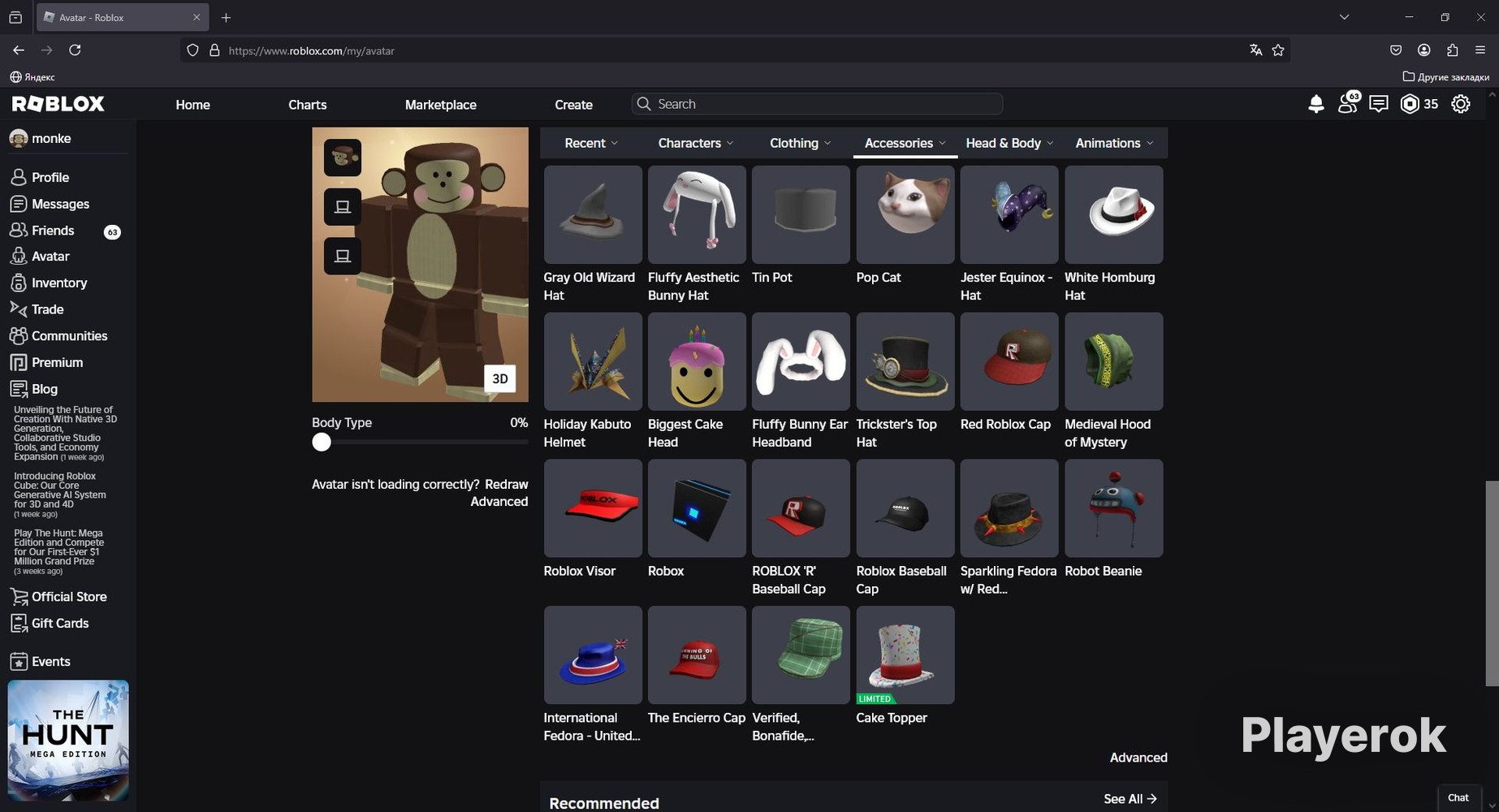1499x812 pixels.
Task: Expand the Animations category dropdown
Action: tap(1114, 143)
